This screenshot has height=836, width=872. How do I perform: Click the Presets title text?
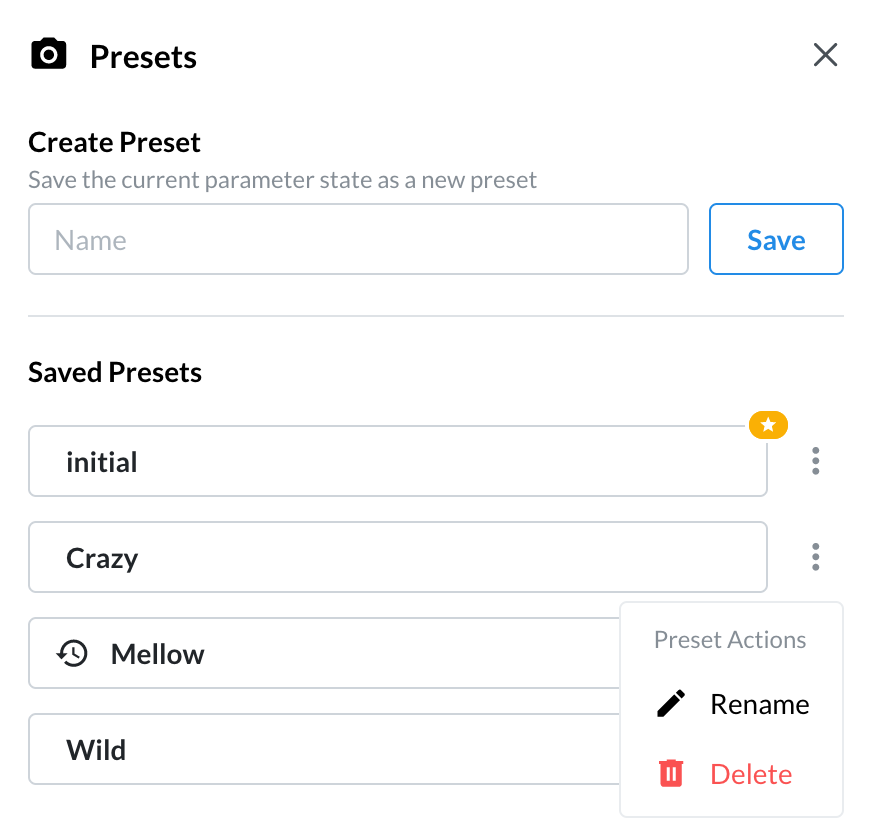(143, 57)
